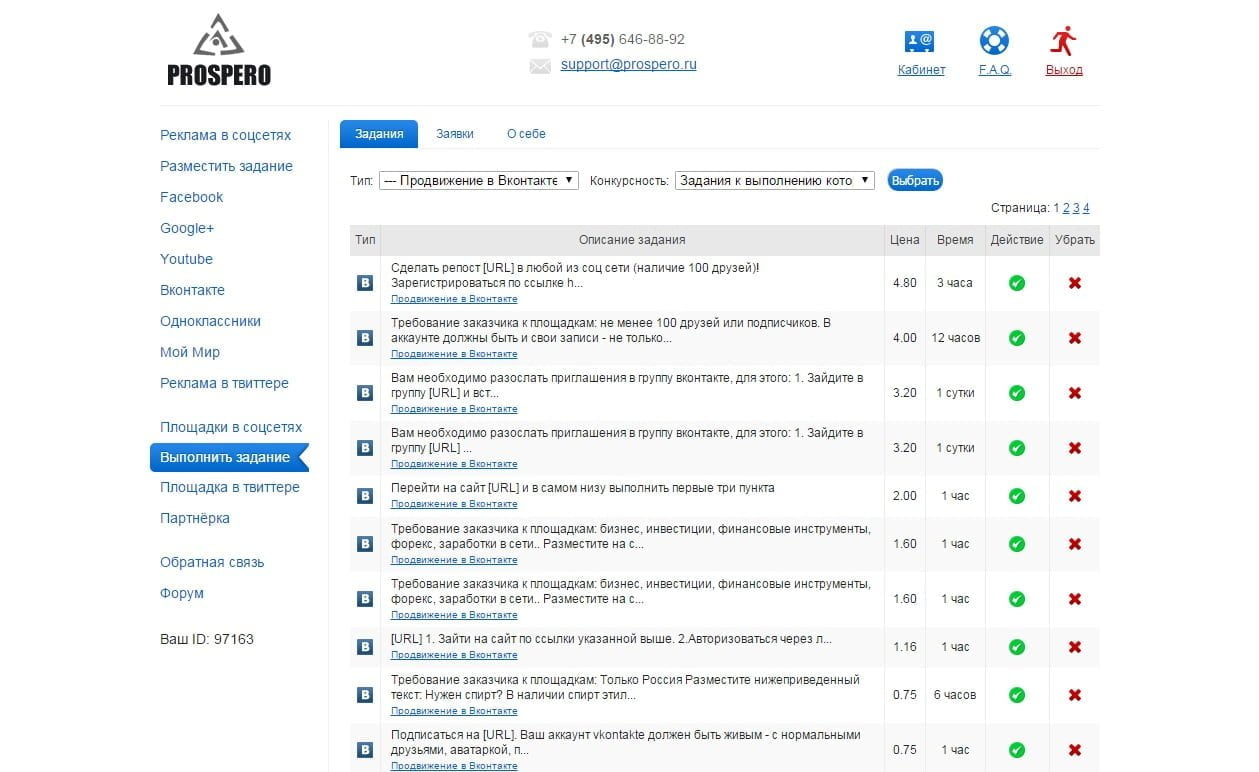
Task: Open Youtube in sidebar
Action: (x=187, y=259)
